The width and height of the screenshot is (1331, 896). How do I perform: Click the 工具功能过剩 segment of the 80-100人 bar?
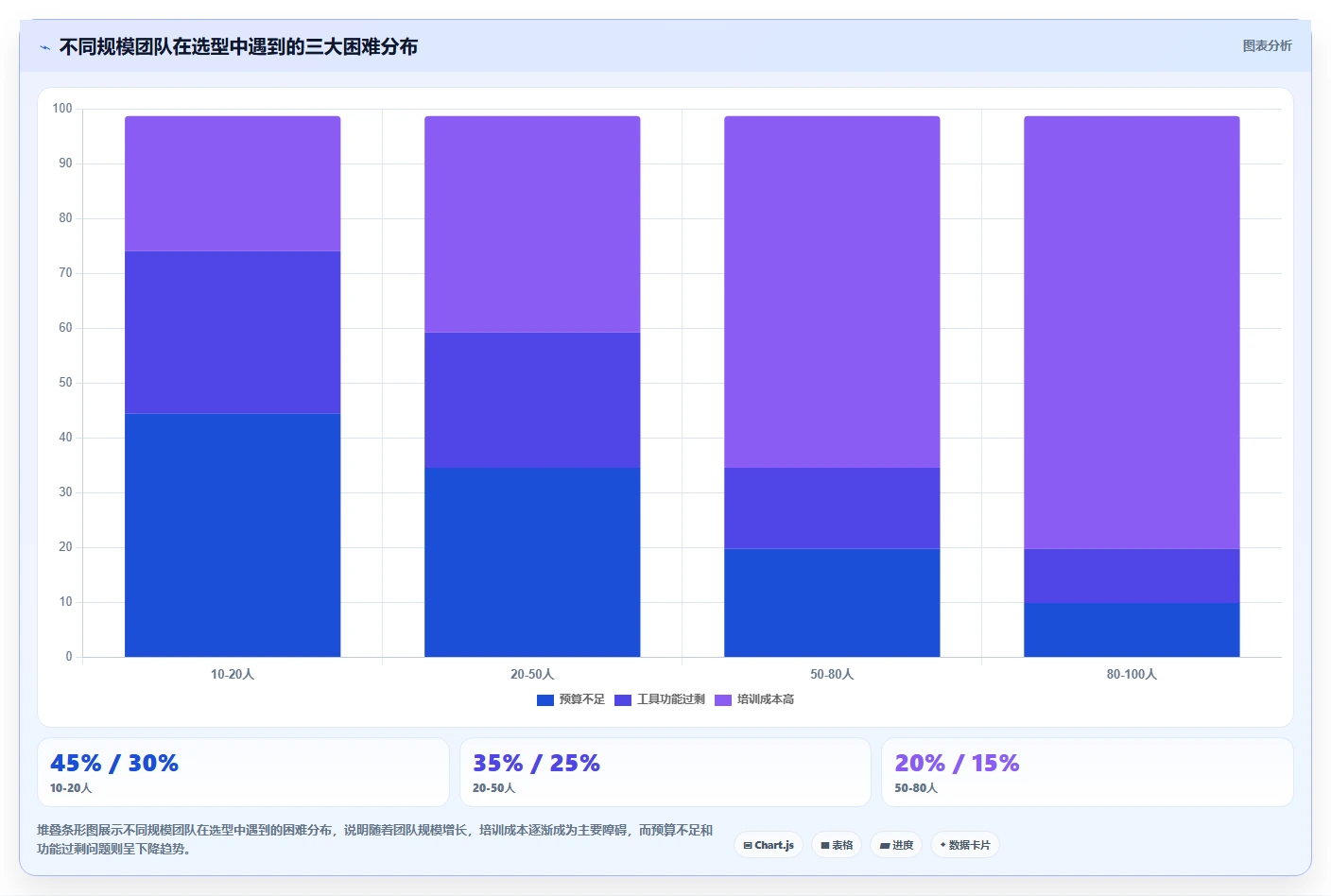[x=1132, y=576]
